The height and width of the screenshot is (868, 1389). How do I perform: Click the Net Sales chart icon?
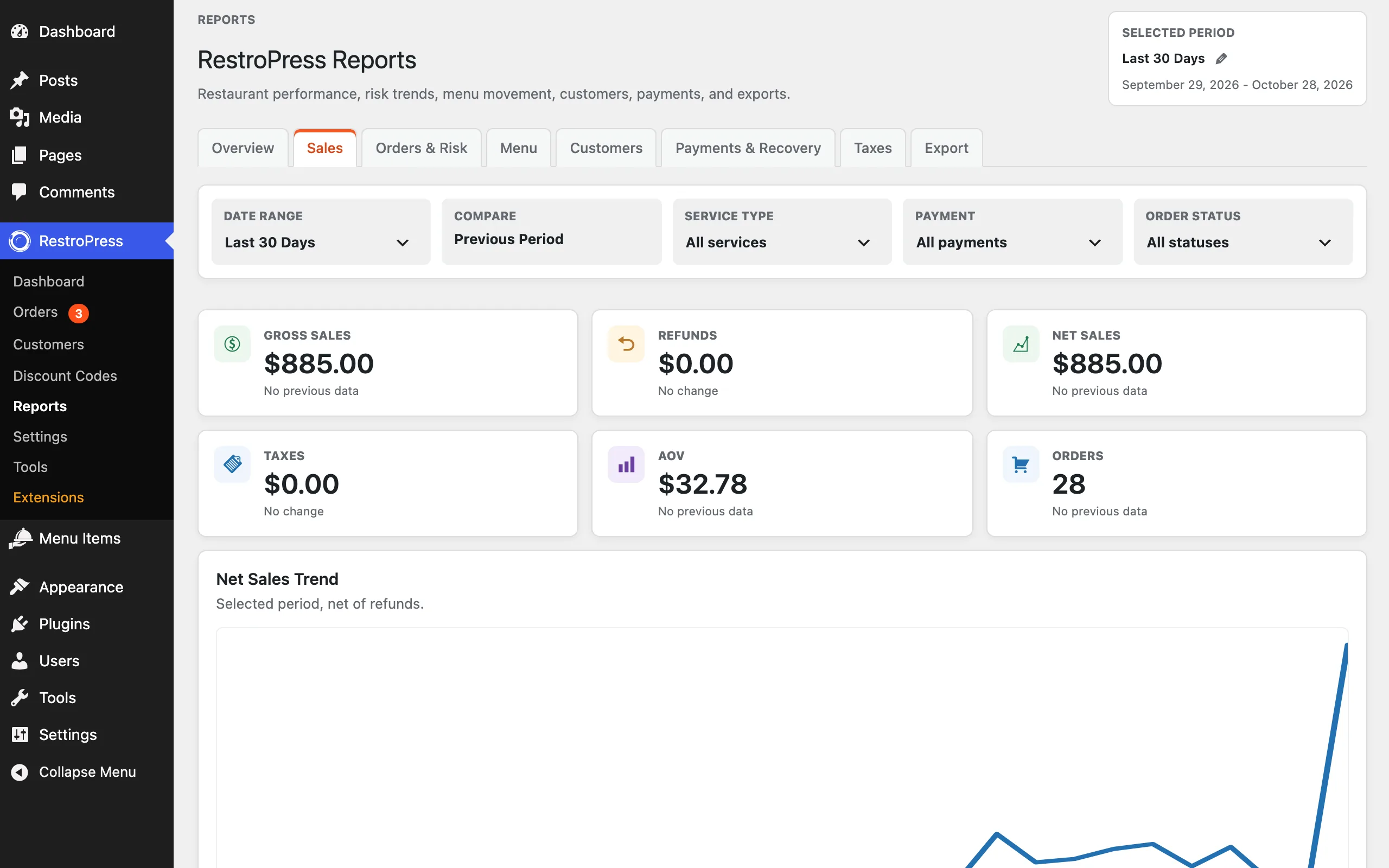click(1021, 344)
